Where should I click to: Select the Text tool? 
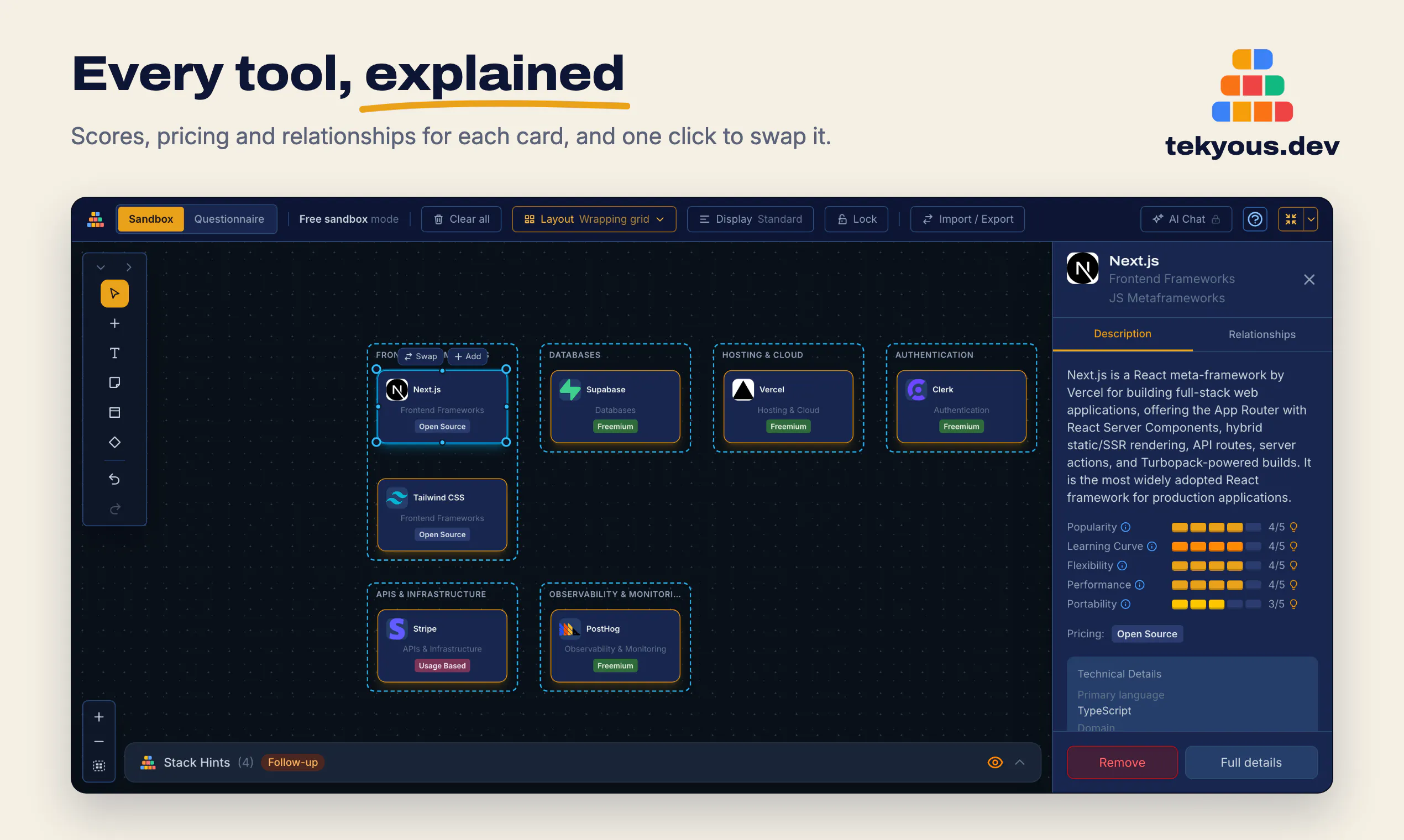[x=114, y=353]
